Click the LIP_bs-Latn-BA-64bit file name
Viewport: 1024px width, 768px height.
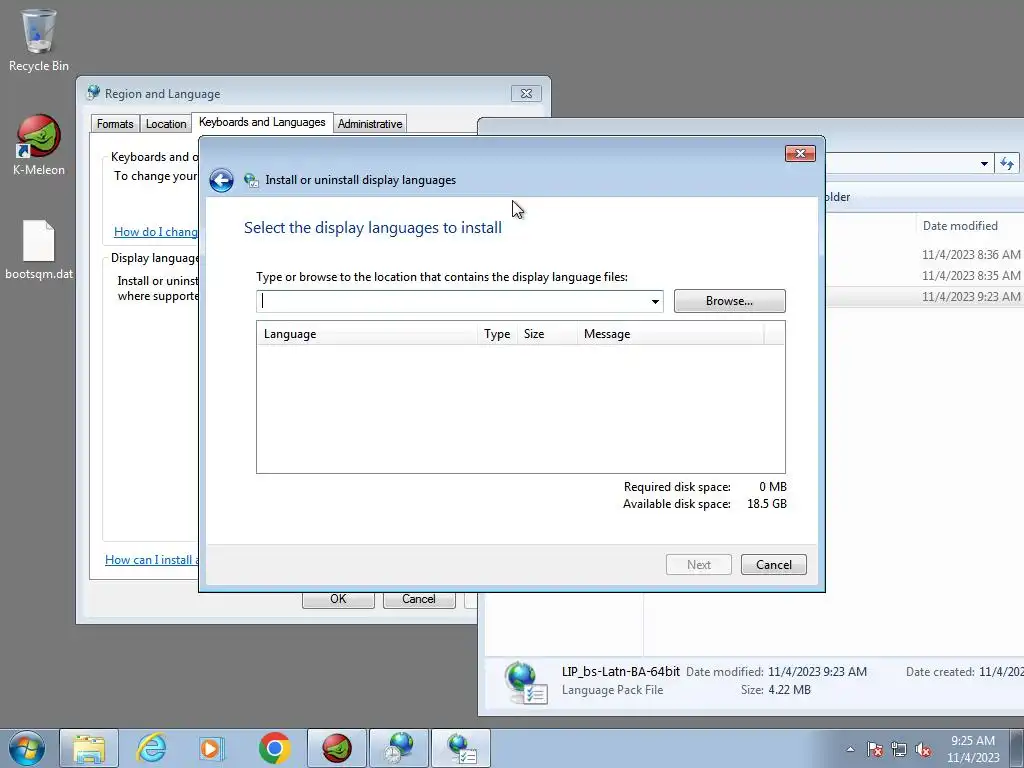click(620, 671)
